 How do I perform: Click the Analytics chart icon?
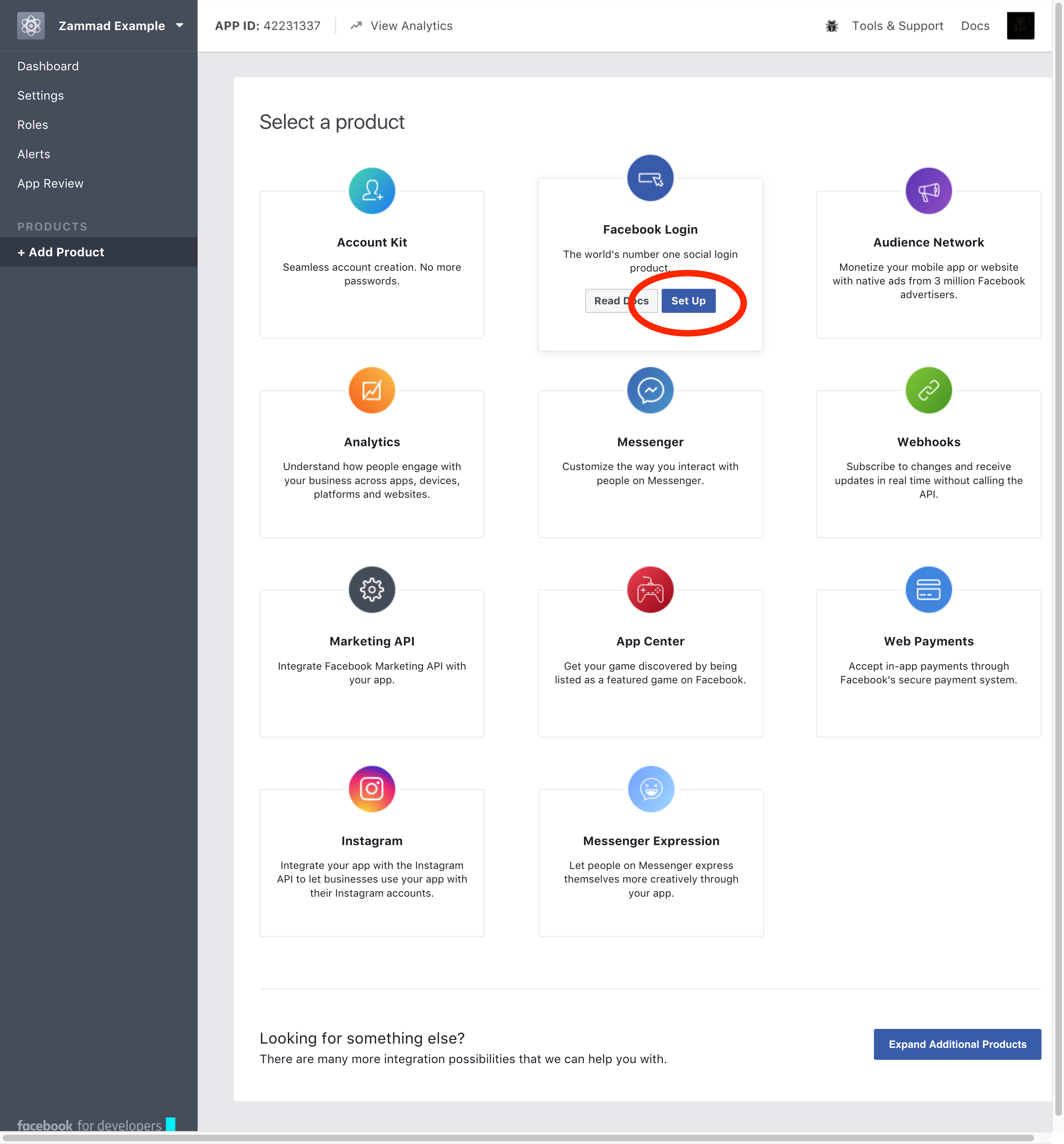[x=372, y=390]
